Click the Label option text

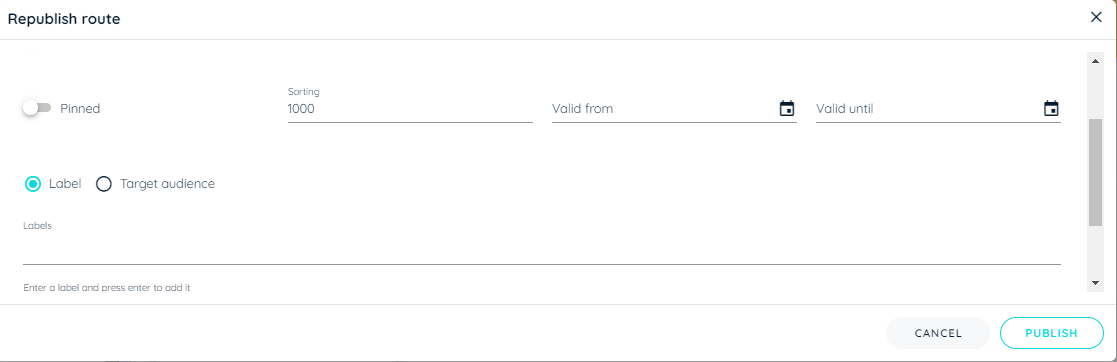(65, 184)
